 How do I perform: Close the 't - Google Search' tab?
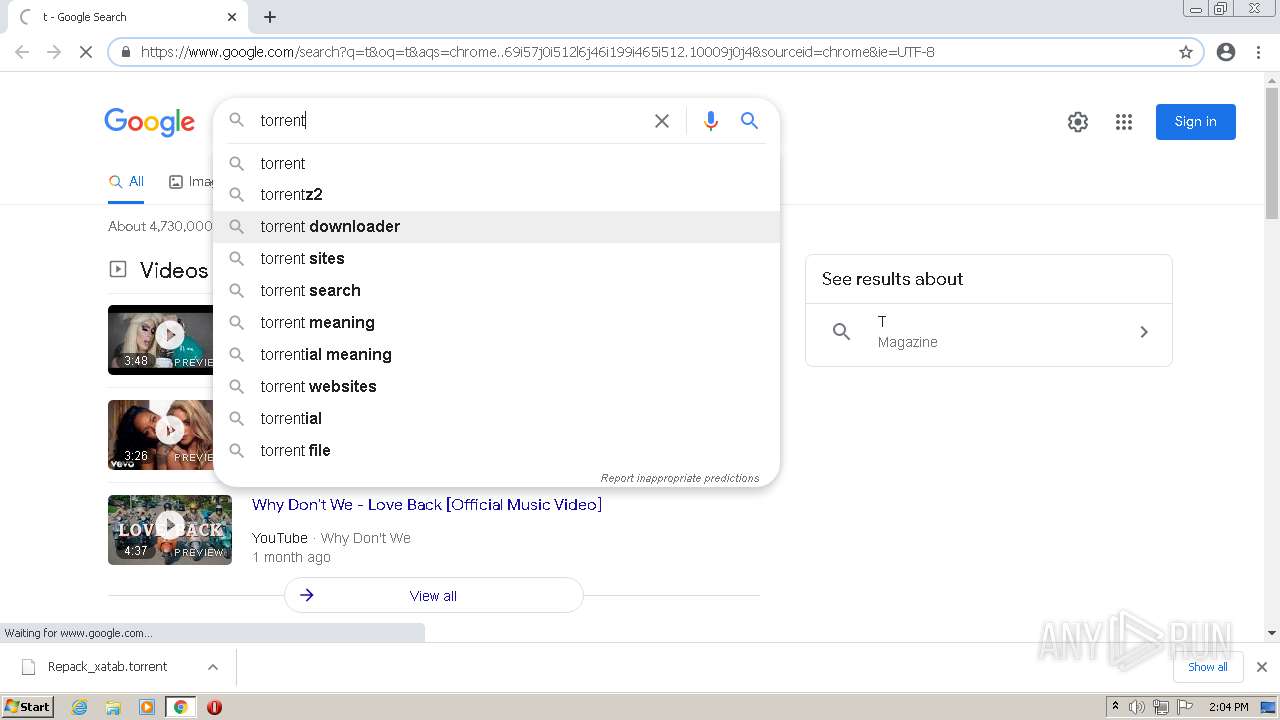pyautogui.click(x=232, y=17)
